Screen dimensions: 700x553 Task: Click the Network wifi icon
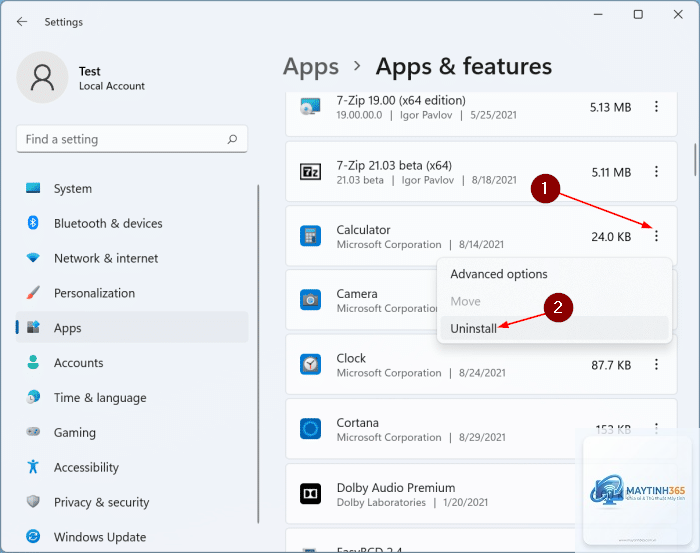tap(33, 258)
